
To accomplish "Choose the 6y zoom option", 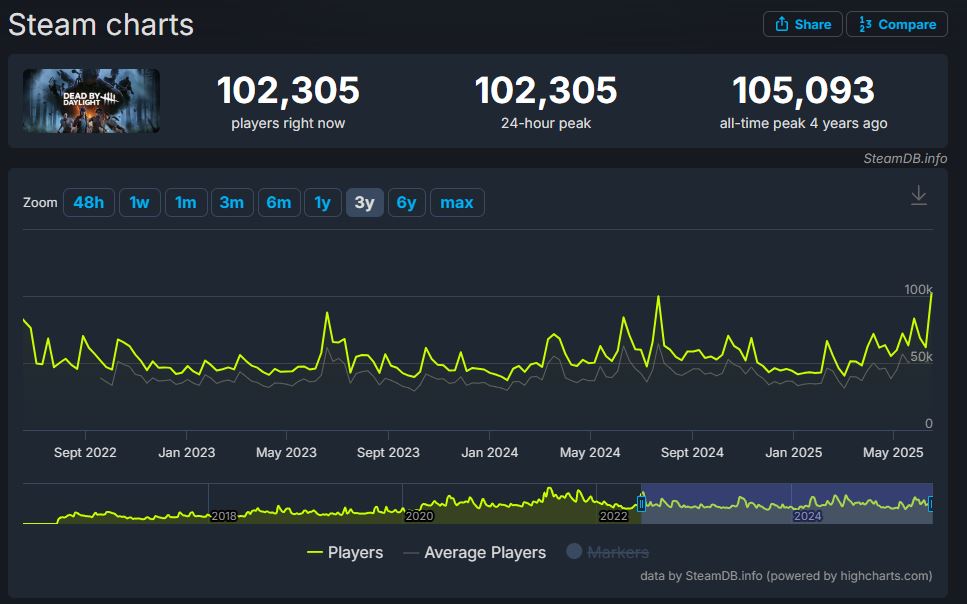I will click(x=406, y=202).
